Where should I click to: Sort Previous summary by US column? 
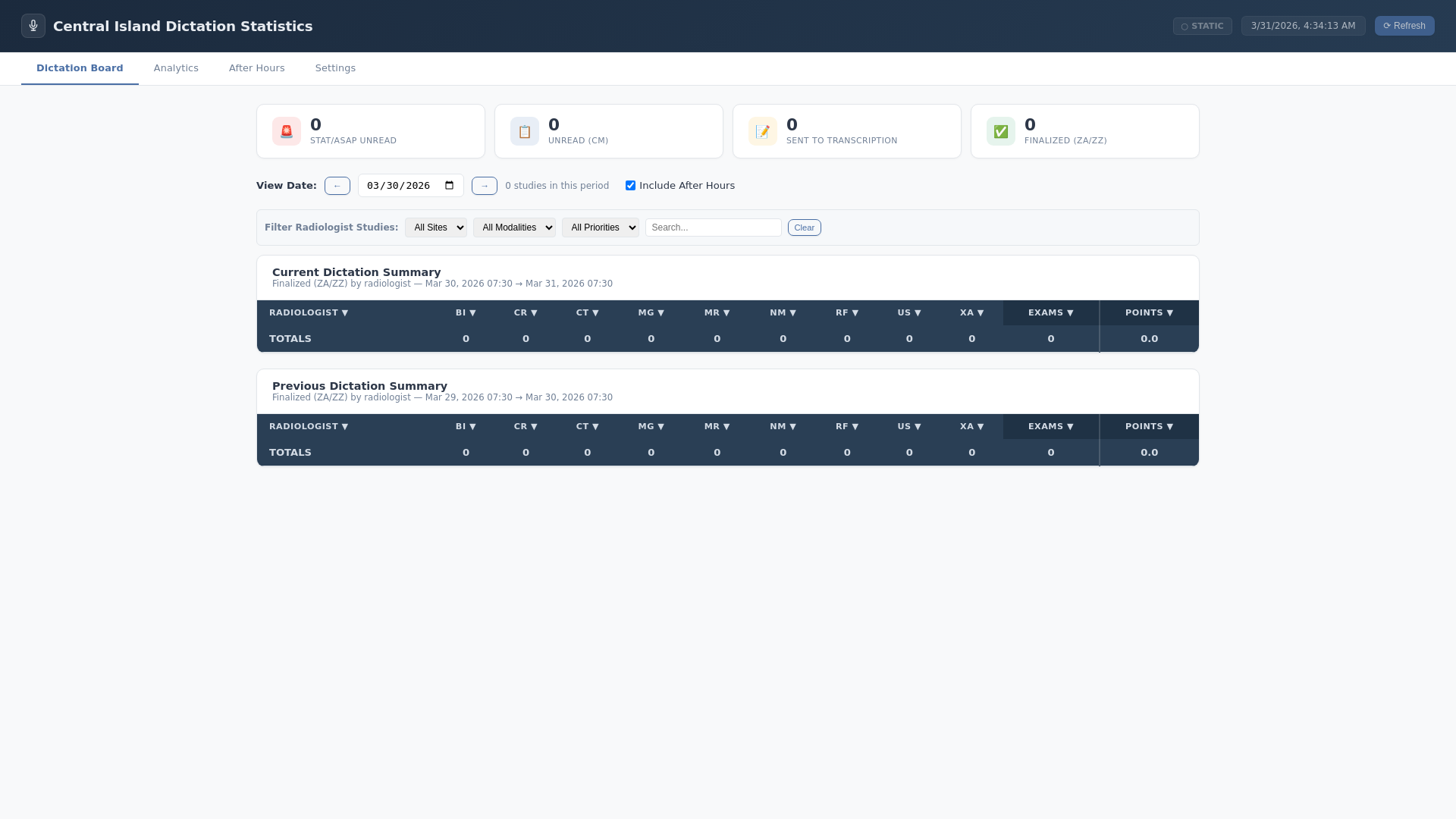pyautogui.click(x=909, y=426)
